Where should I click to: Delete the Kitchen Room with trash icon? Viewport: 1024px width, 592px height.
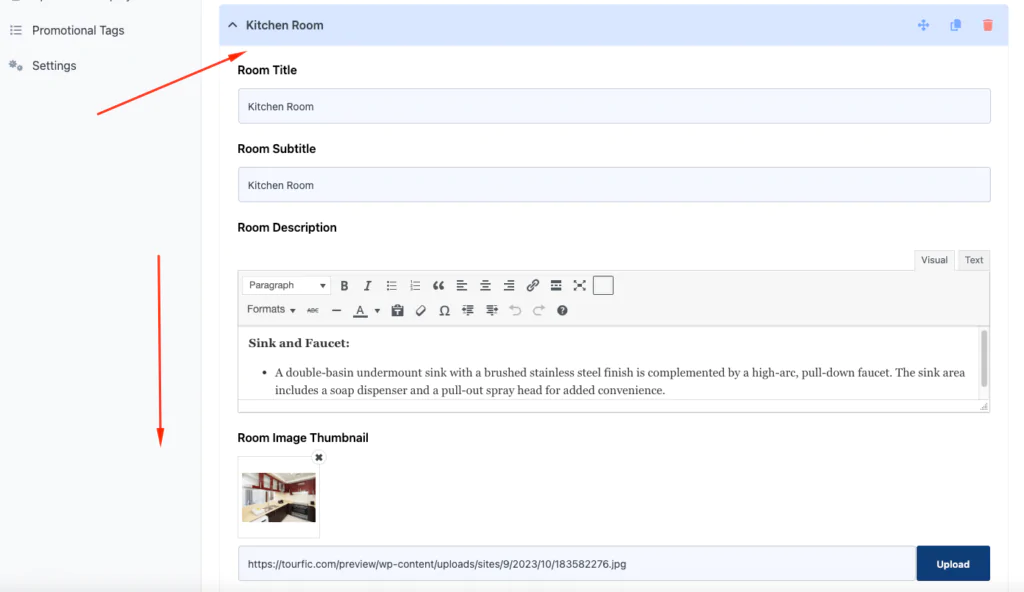pyautogui.click(x=987, y=25)
